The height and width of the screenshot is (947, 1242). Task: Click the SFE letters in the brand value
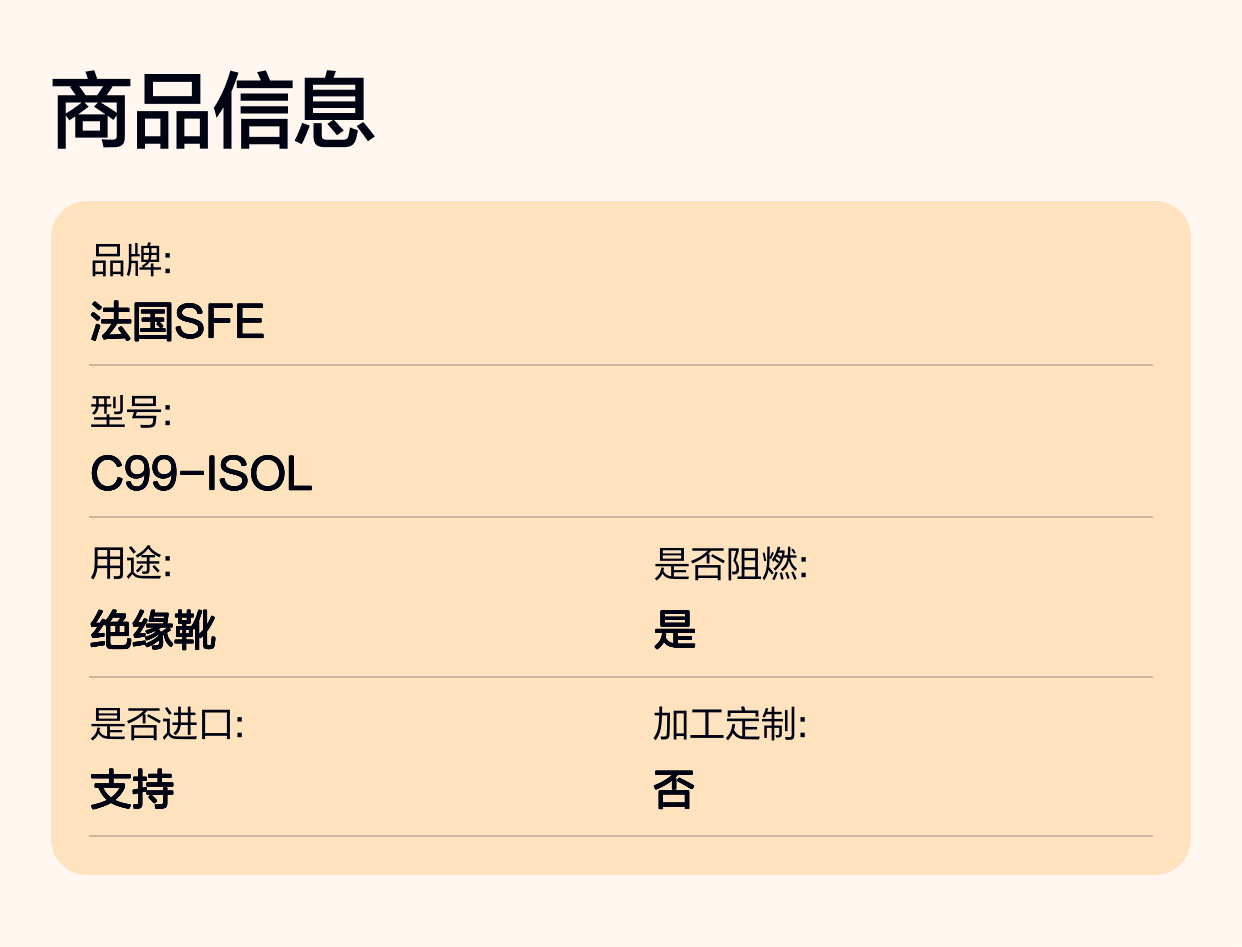tap(220, 322)
